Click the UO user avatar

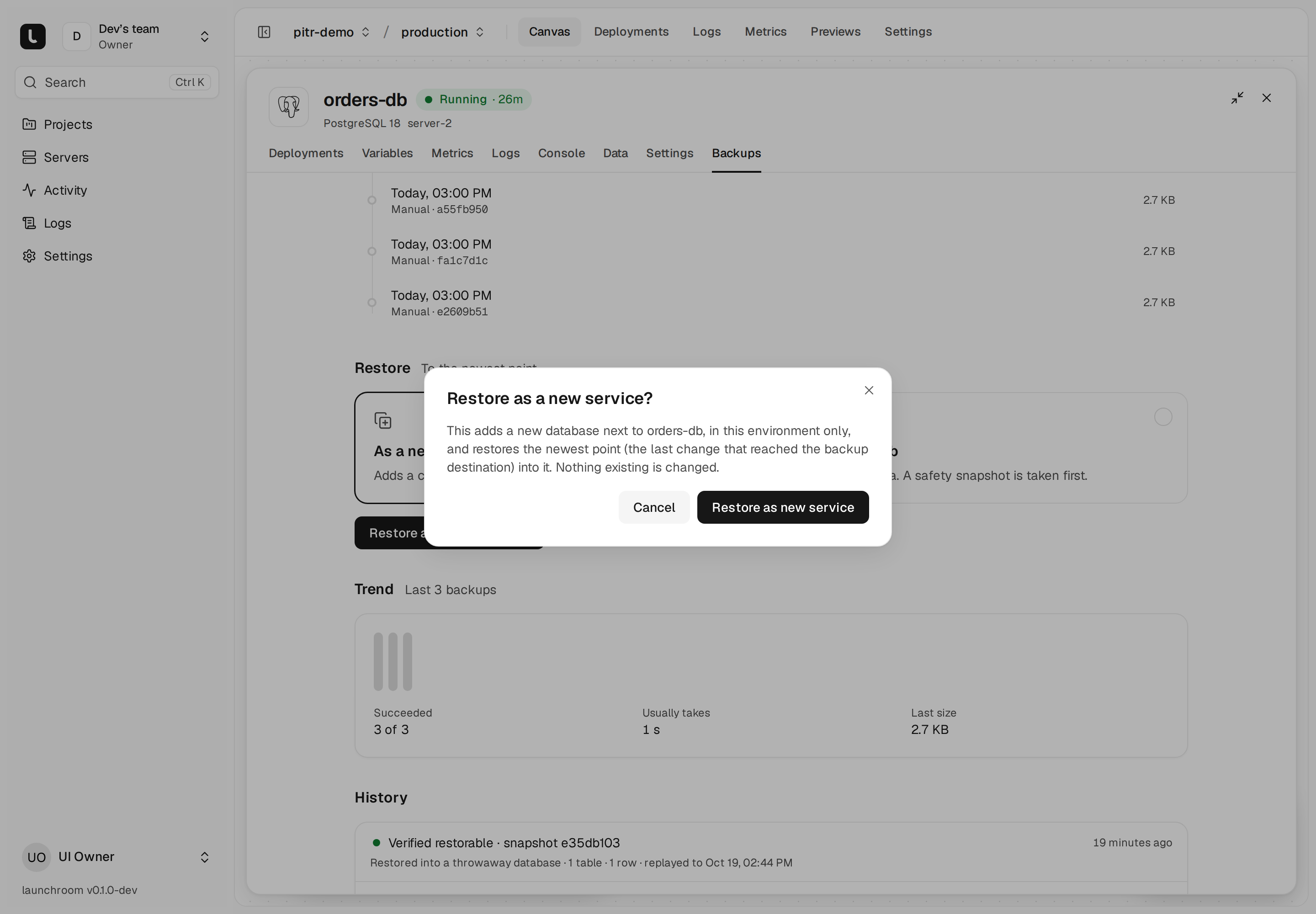pos(37,857)
